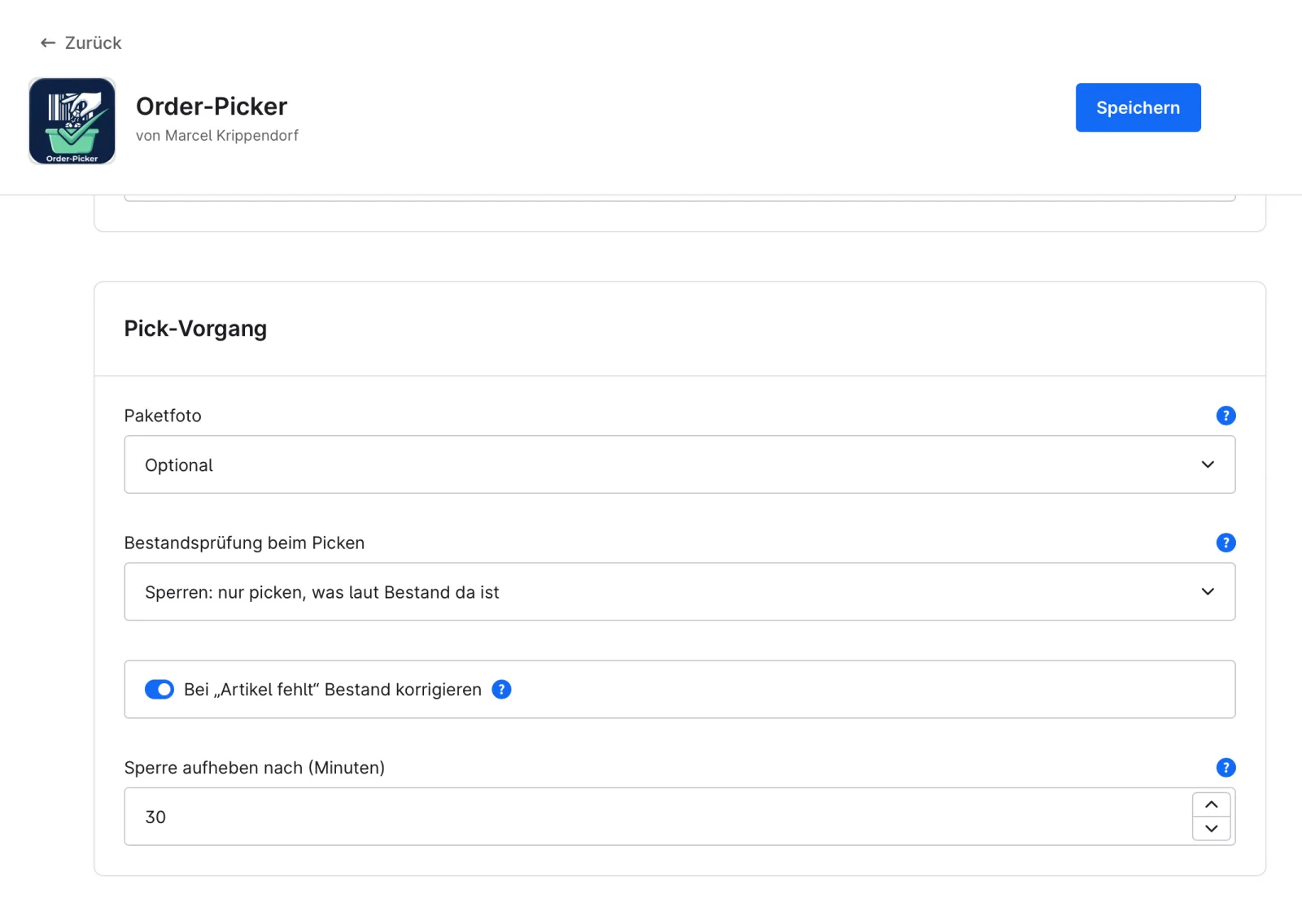Open help icon for Bestandsprüfung beim Picken
The image size is (1302, 924).
click(x=1226, y=543)
